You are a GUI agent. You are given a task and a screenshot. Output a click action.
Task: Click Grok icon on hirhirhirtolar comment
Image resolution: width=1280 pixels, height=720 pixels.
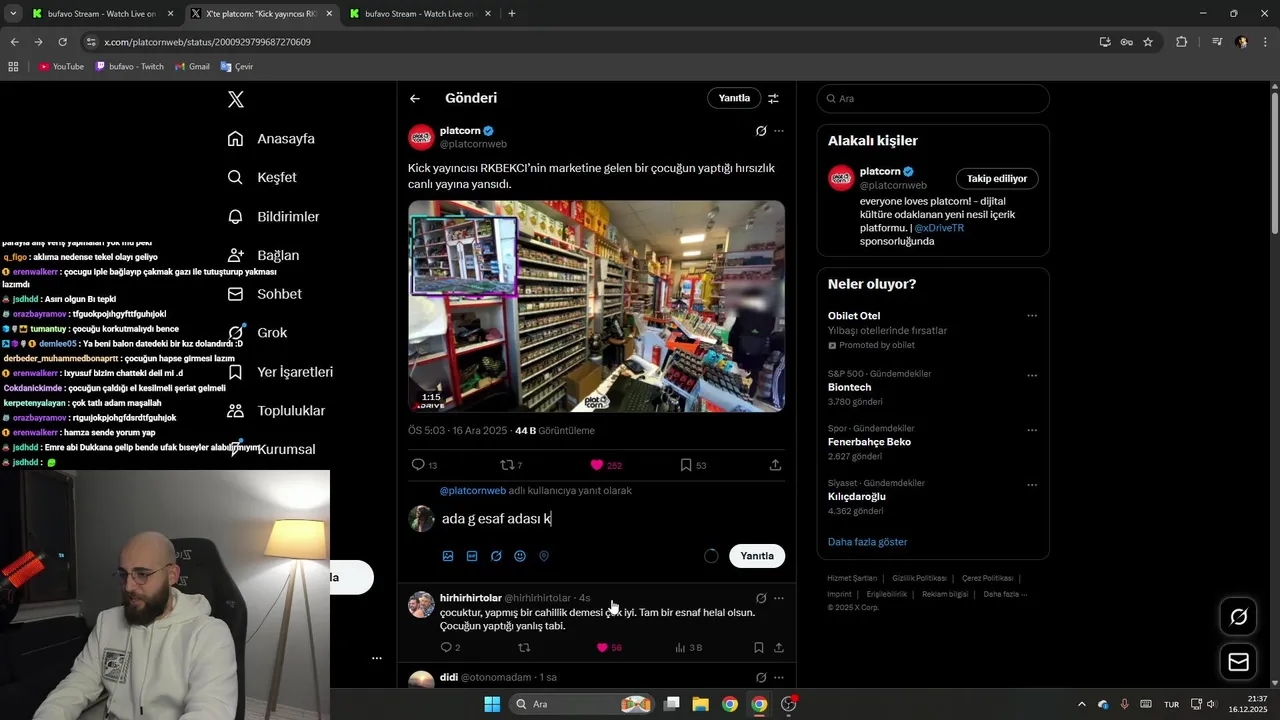pos(761,598)
